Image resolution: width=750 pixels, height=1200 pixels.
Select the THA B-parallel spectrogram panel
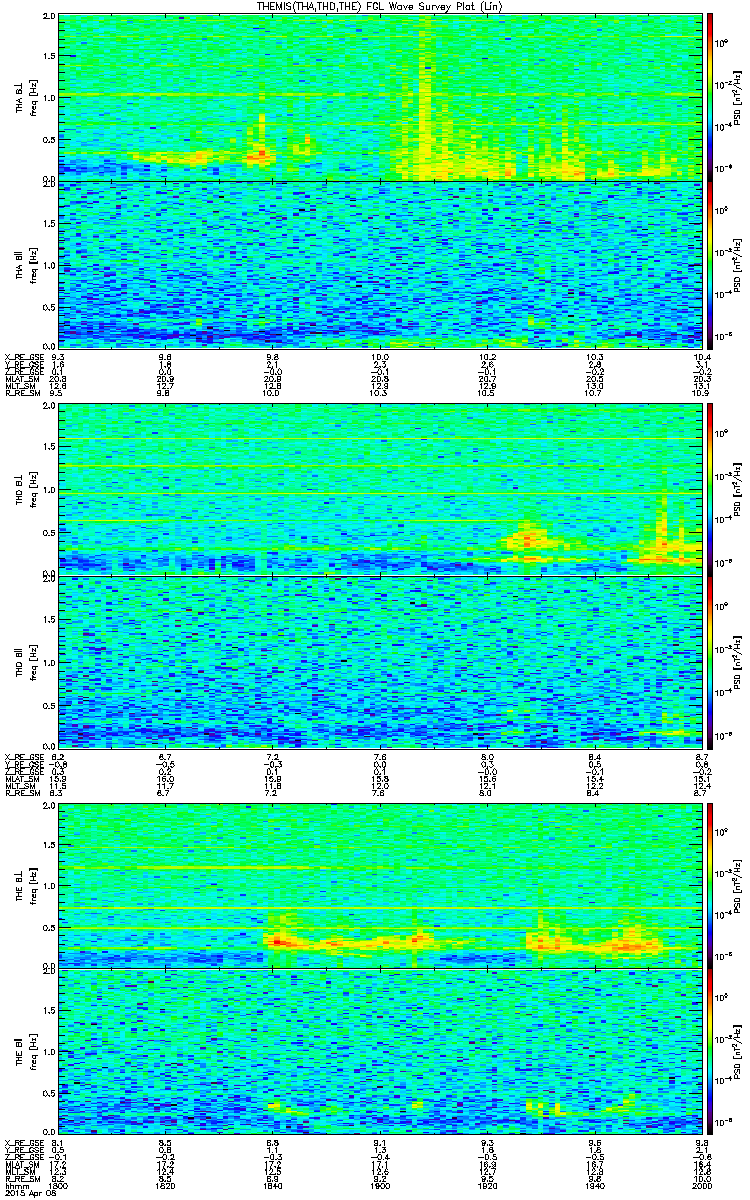point(379,264)
